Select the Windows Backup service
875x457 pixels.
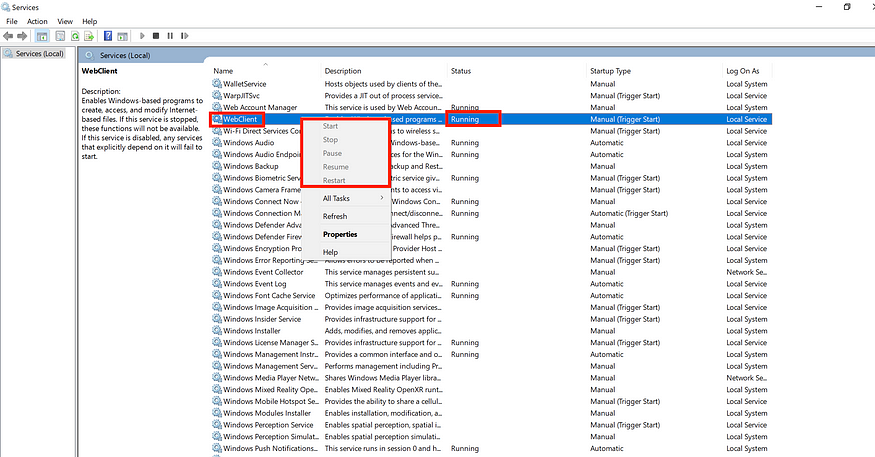[x=251, y=166]
